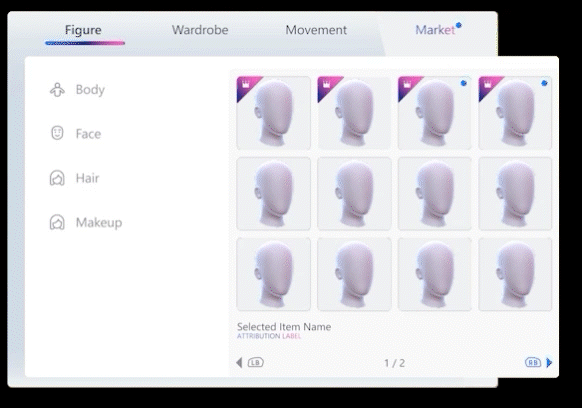
Task: Select first premium head thumbnail with crown
Action: click(x=274, y=113)
